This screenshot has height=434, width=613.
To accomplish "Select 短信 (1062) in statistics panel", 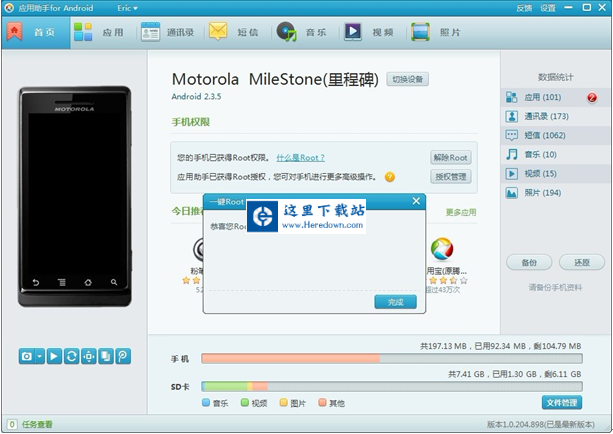I will click(x=556, y=135).
